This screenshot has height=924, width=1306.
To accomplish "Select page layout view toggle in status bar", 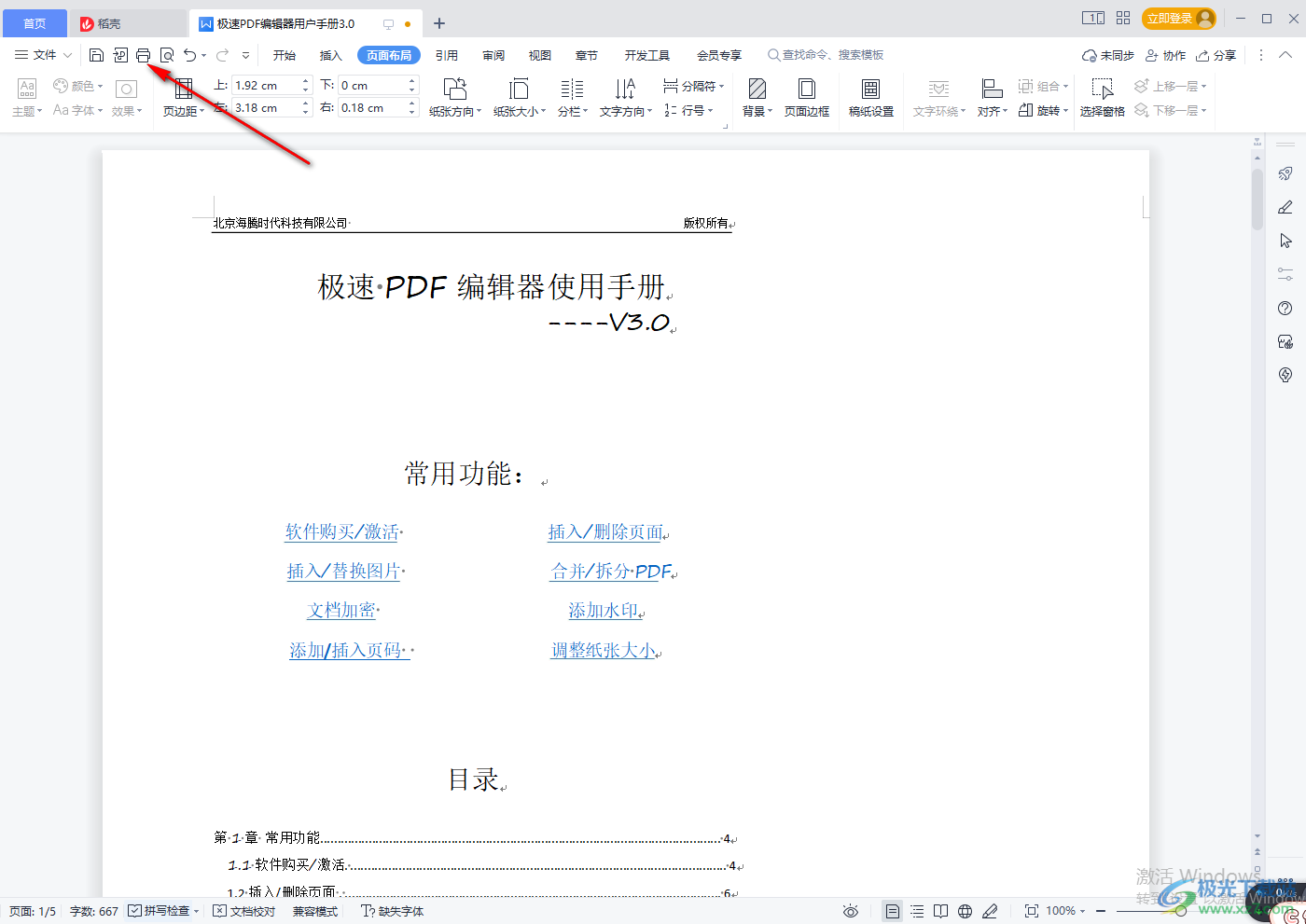I will click(x=893, y=911).
